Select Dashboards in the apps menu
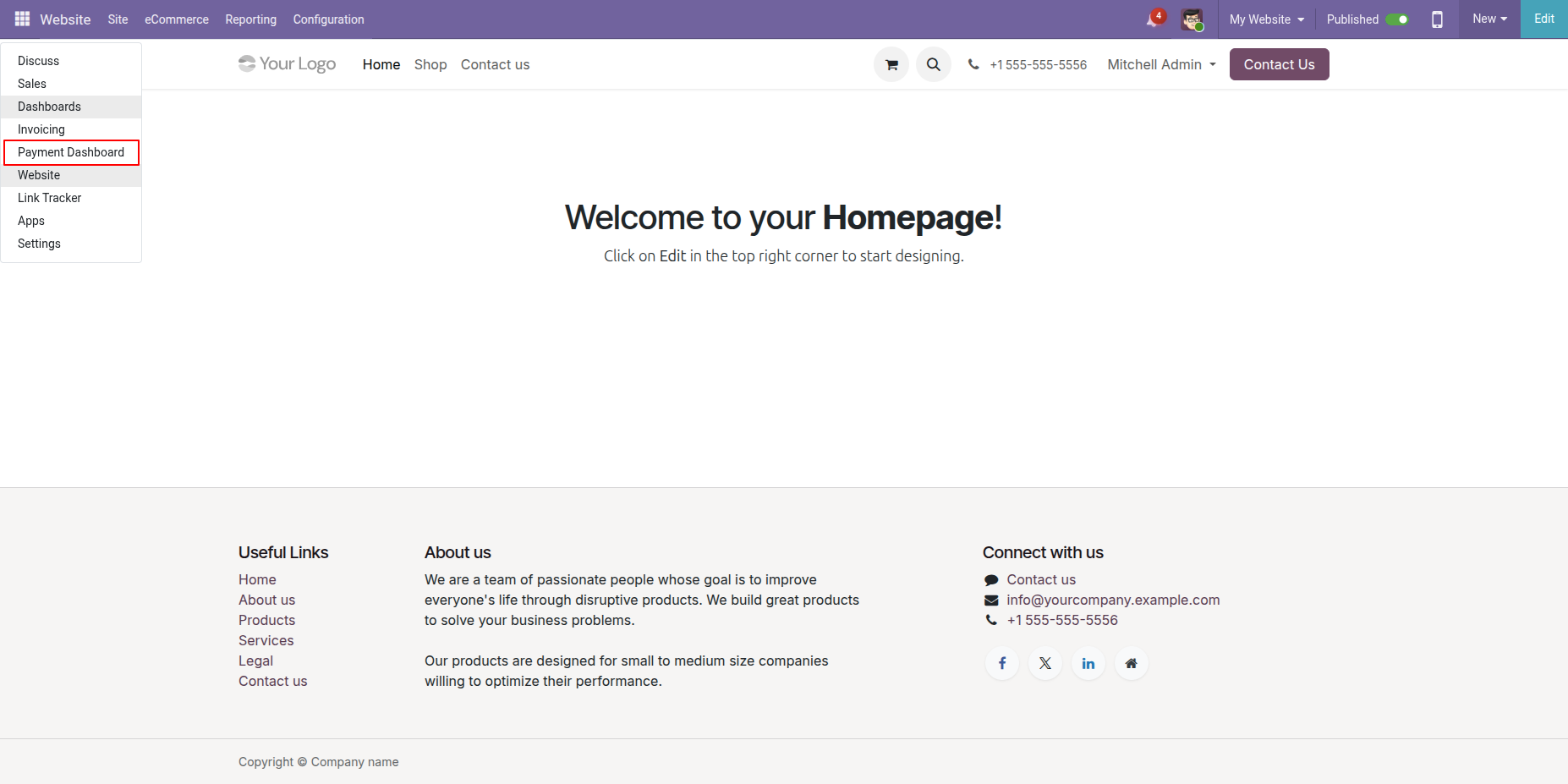 pyautogui.click(x=71, y=107)
